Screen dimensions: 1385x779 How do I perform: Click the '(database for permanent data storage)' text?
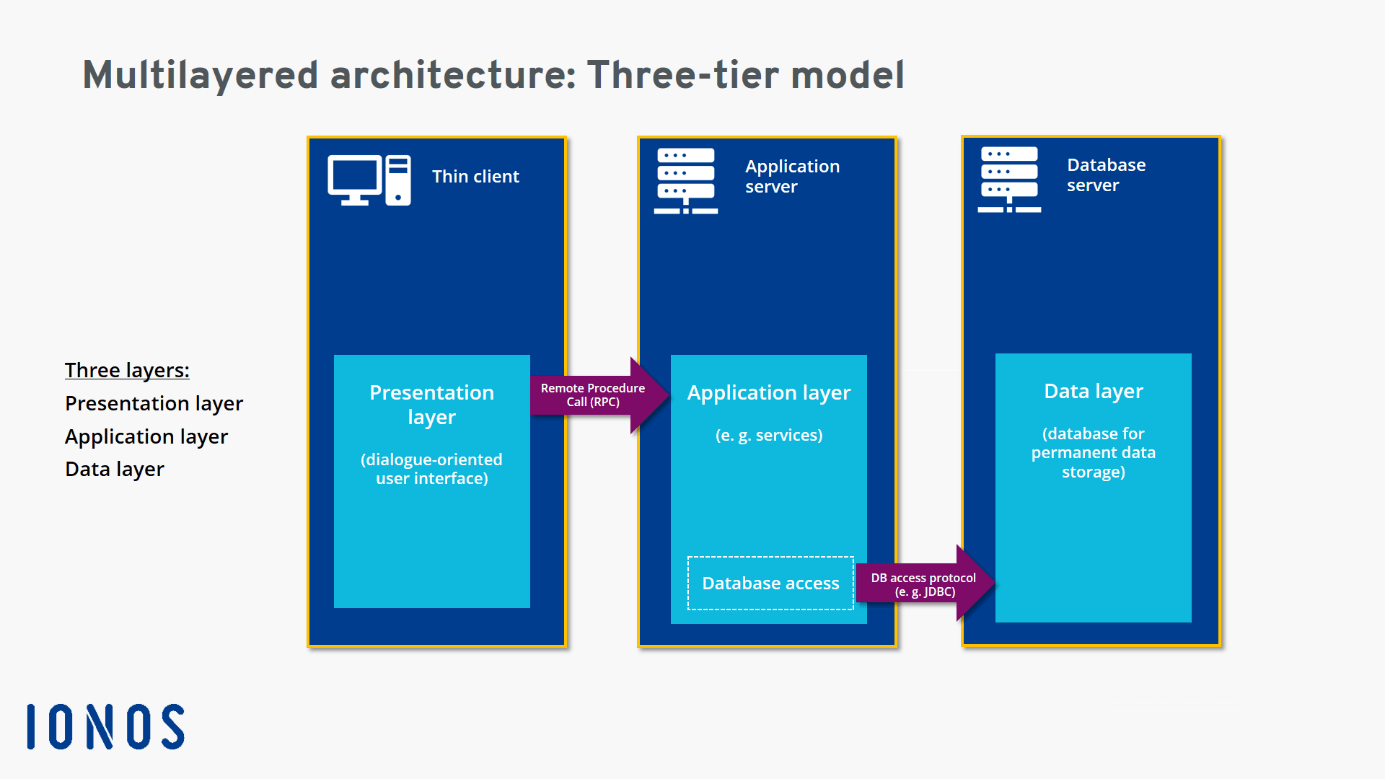click(1094, 453)
